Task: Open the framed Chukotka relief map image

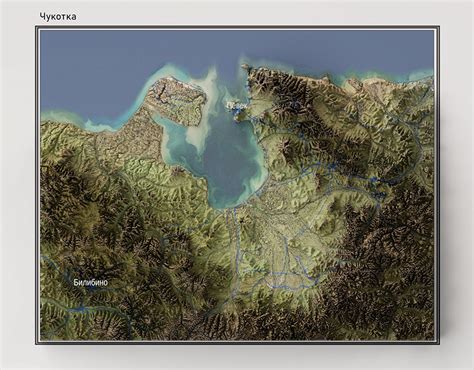Action: pos(237,185)
